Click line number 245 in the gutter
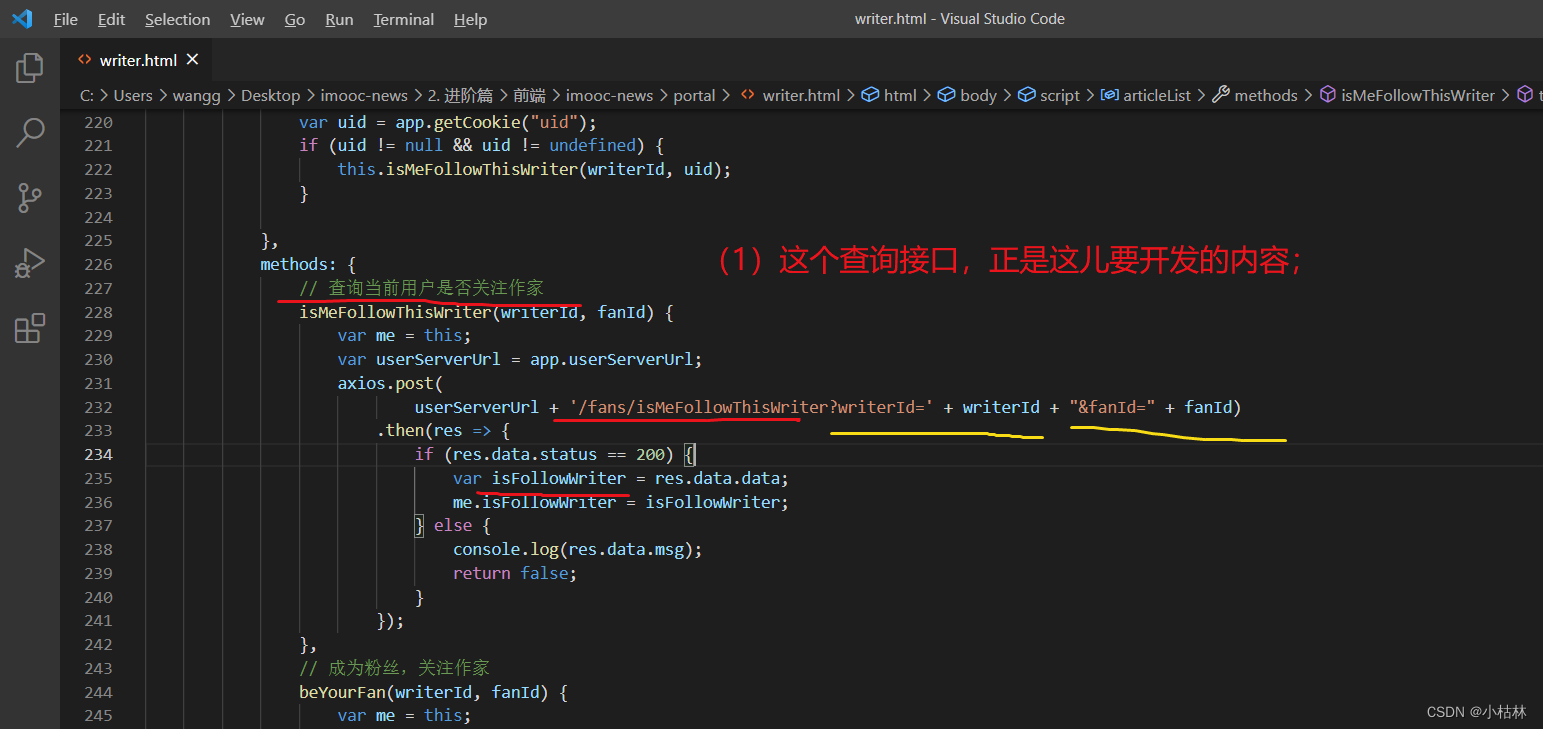1543x729 pixels. (x=98, y=715)
